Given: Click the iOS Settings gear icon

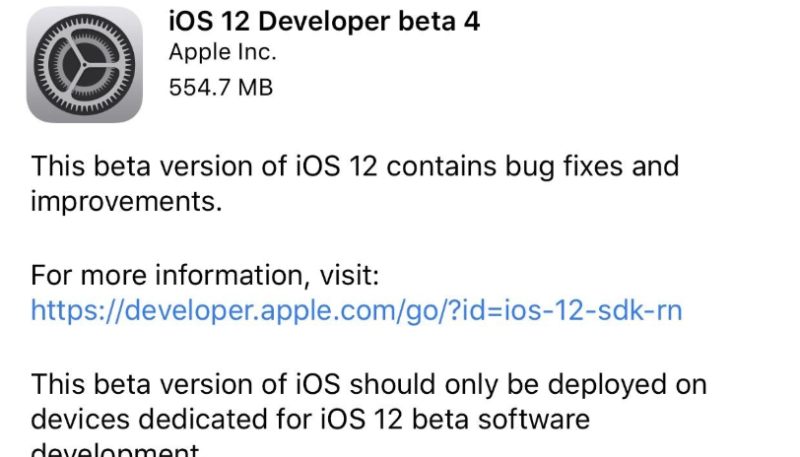Looking at the screenshot, I should click(x=84, y=64).
